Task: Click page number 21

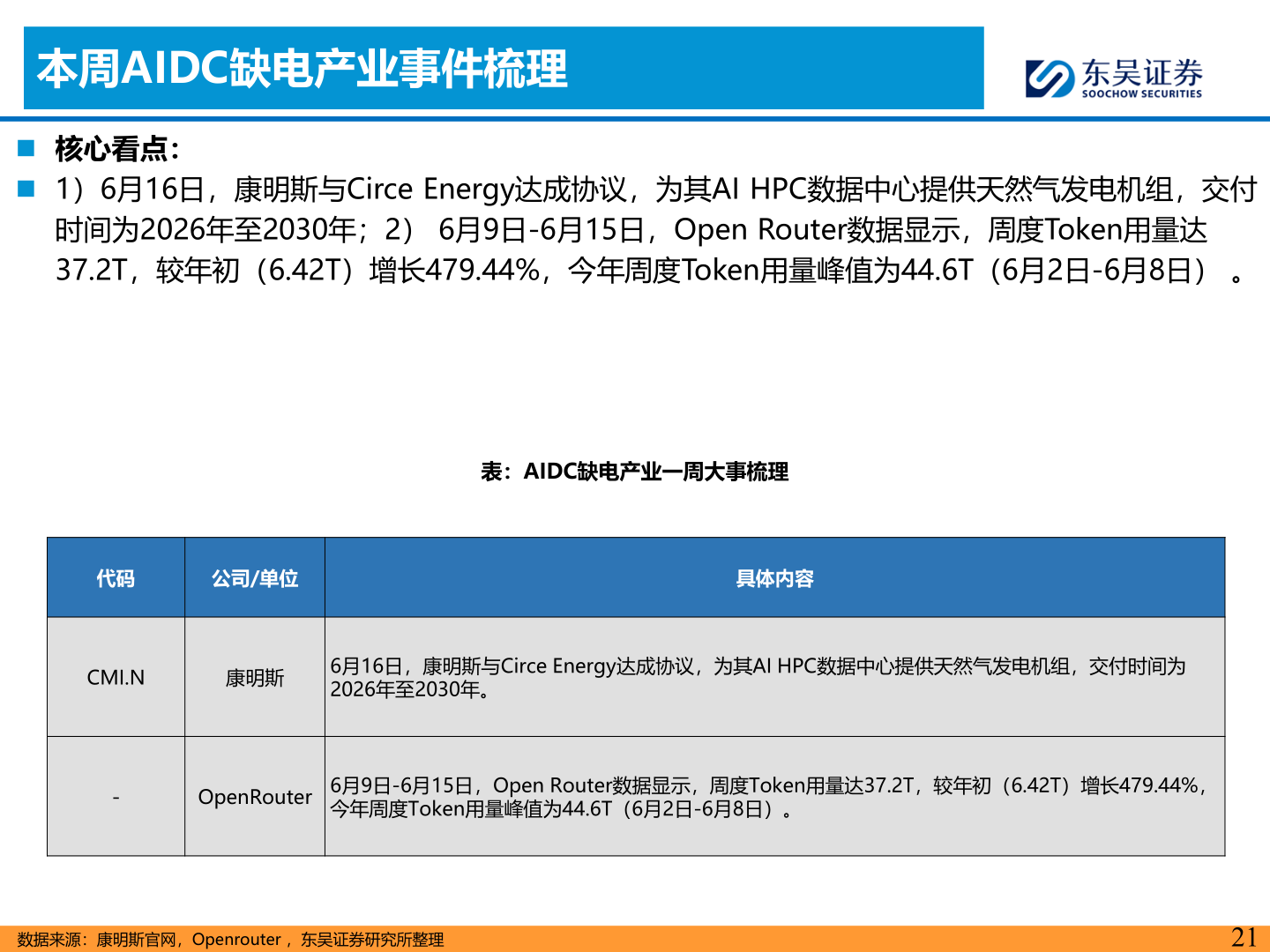Action: [1244, 937]
